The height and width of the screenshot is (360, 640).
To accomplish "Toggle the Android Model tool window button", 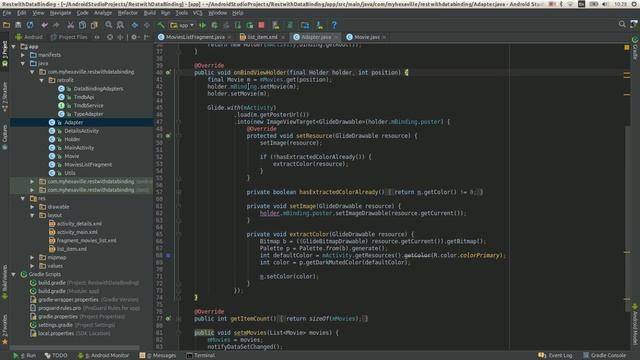I will [x=635, y=324].
